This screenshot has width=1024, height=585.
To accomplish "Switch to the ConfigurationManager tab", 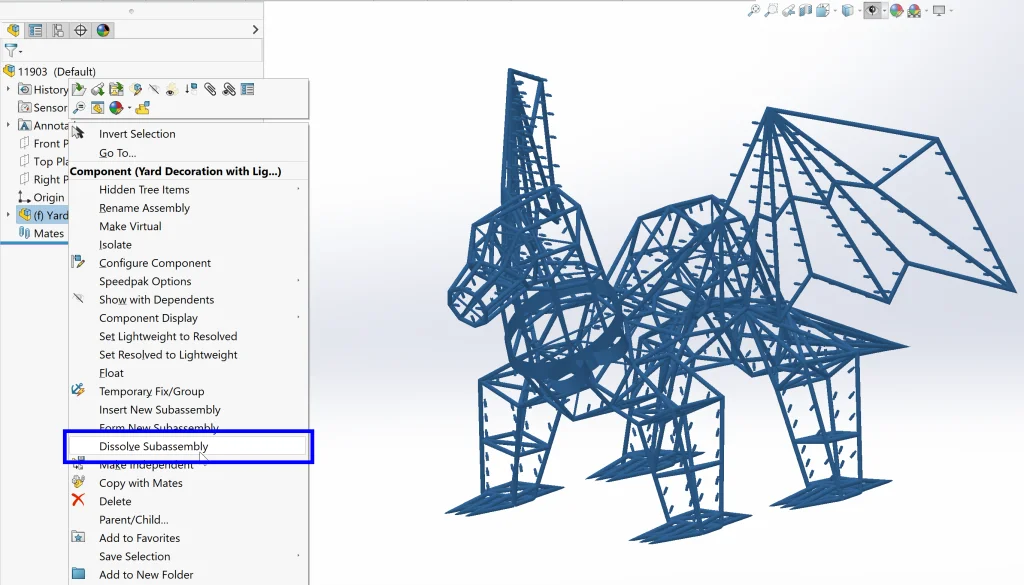I will pyautogui.click(x=58, y=30).
